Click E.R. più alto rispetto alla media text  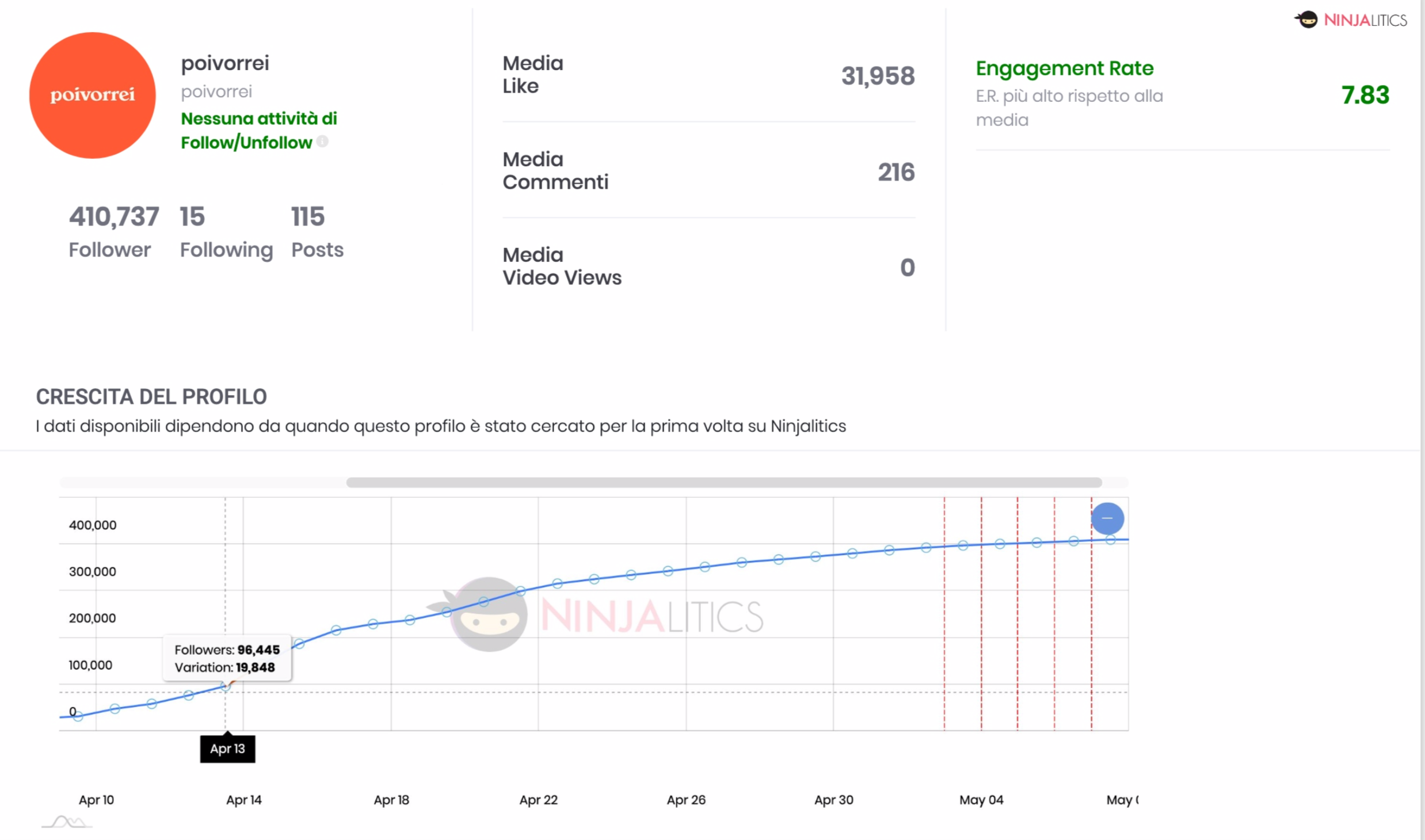pyautogui.click(x=1069, y=108)
